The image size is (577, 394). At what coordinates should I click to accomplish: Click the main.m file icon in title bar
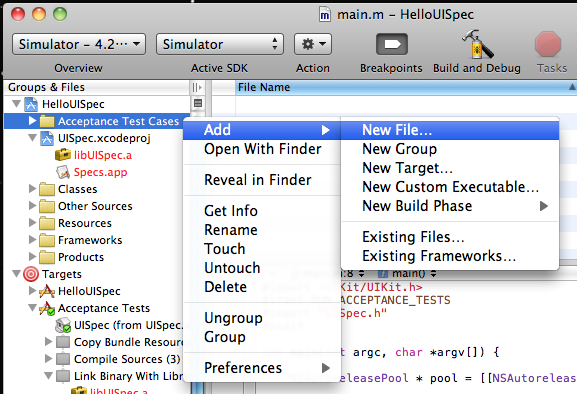[x=325, y=15]
